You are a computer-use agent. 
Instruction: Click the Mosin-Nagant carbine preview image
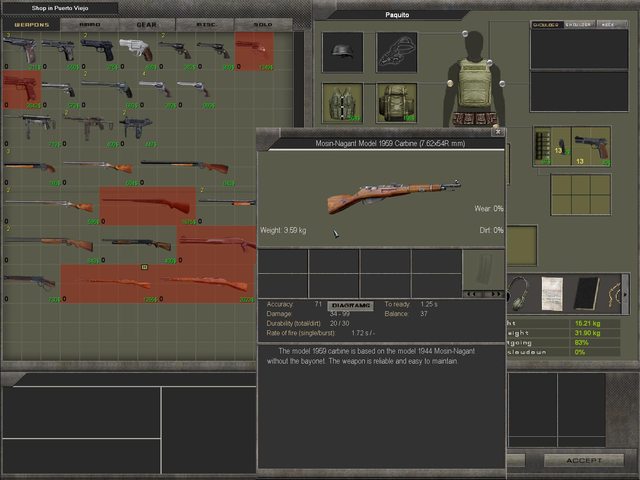point(394,196)
